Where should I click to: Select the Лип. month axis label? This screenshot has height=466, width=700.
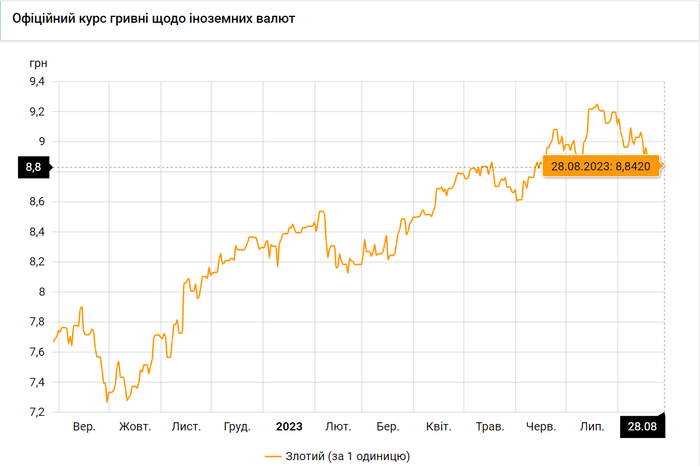[592, 427]
